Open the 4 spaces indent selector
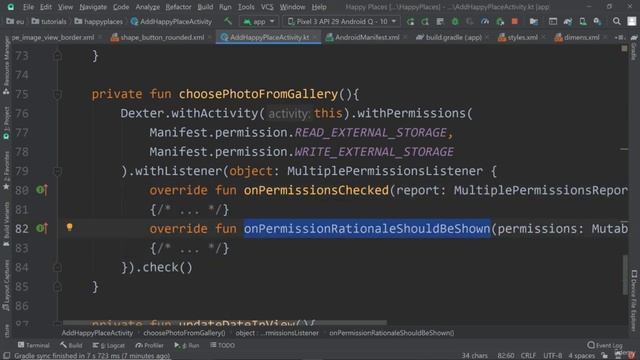The height and width of the screenshot is (360, 640). coord(581,356)
